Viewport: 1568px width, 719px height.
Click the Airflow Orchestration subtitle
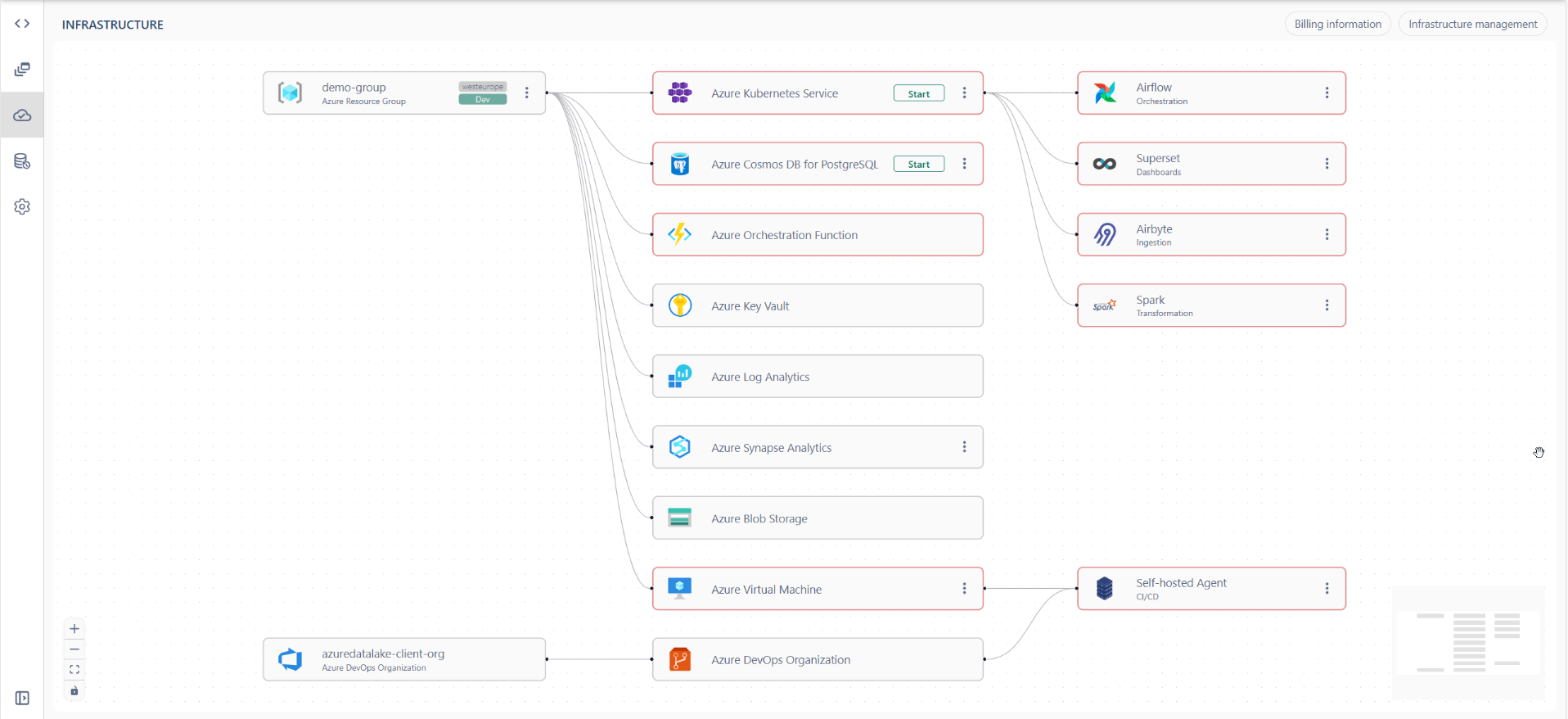[1161, 102]
